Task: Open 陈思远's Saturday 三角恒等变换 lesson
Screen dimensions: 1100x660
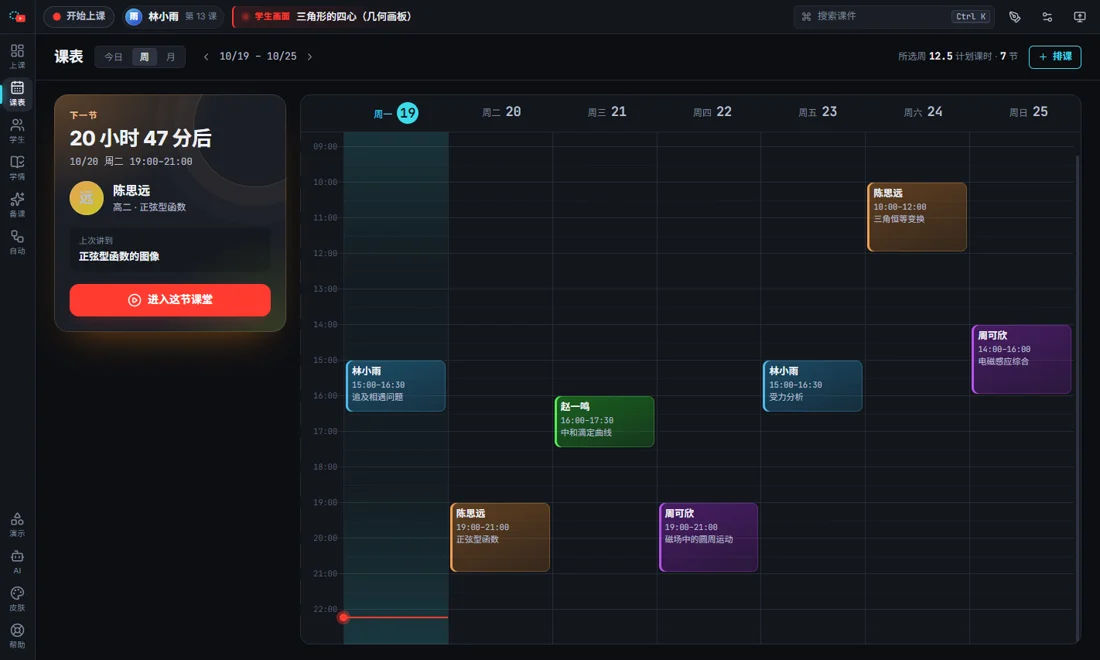Action: pyautogui.click(x=917, y=217)
